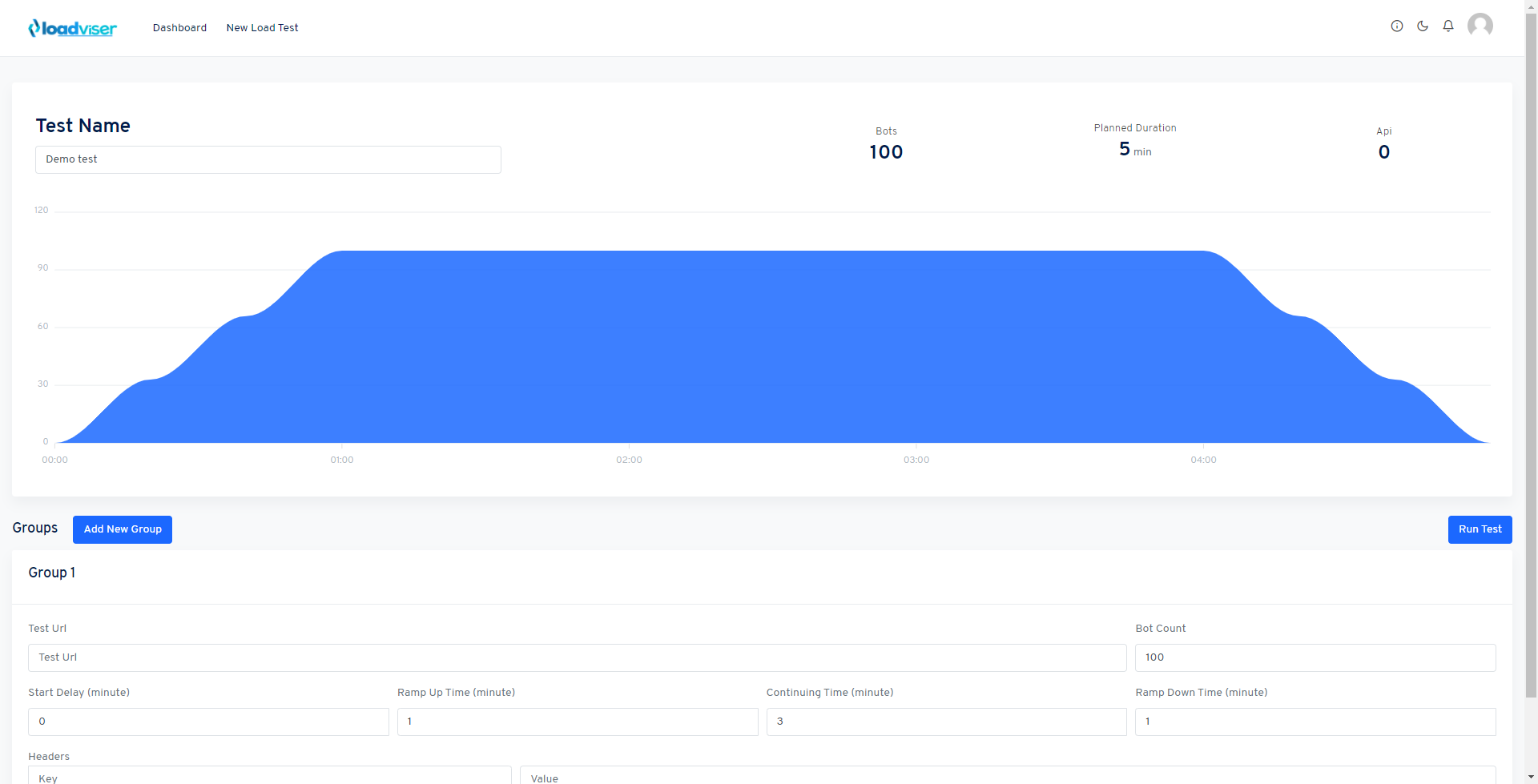Click the 90 y-axis label

point(43,267)
